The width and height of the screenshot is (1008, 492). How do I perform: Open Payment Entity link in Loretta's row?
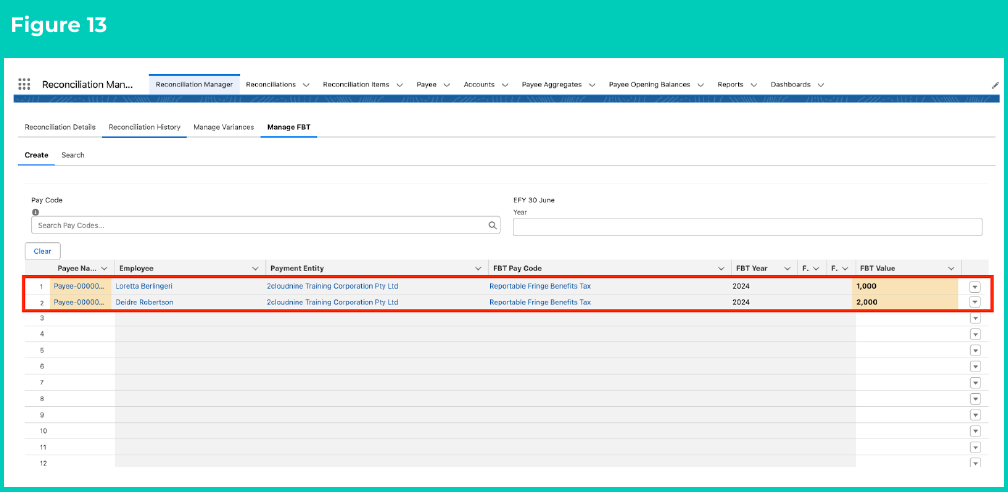click(x=332, y=286)
